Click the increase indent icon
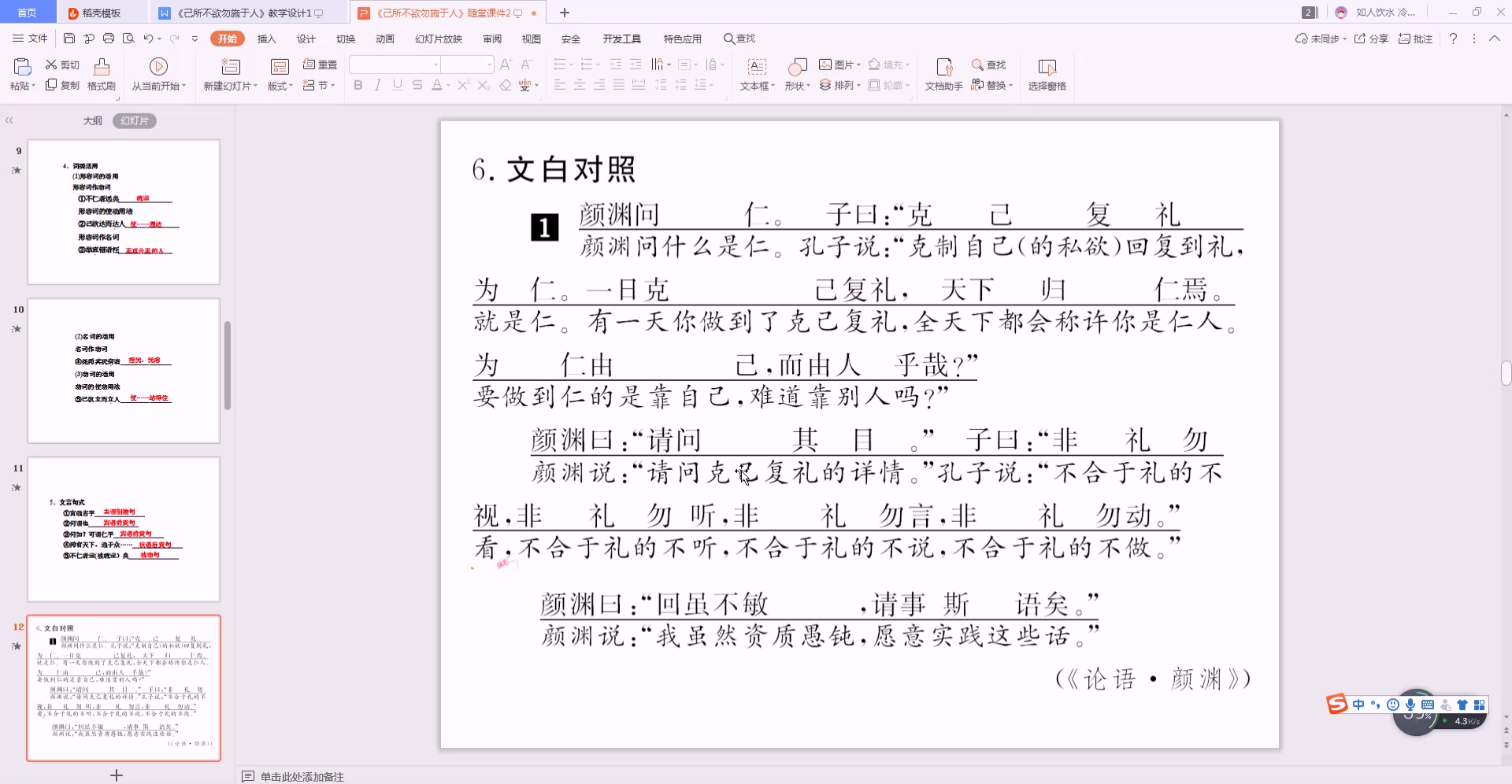The width and height of the screenshot is (1512, 784). (636, 65)
